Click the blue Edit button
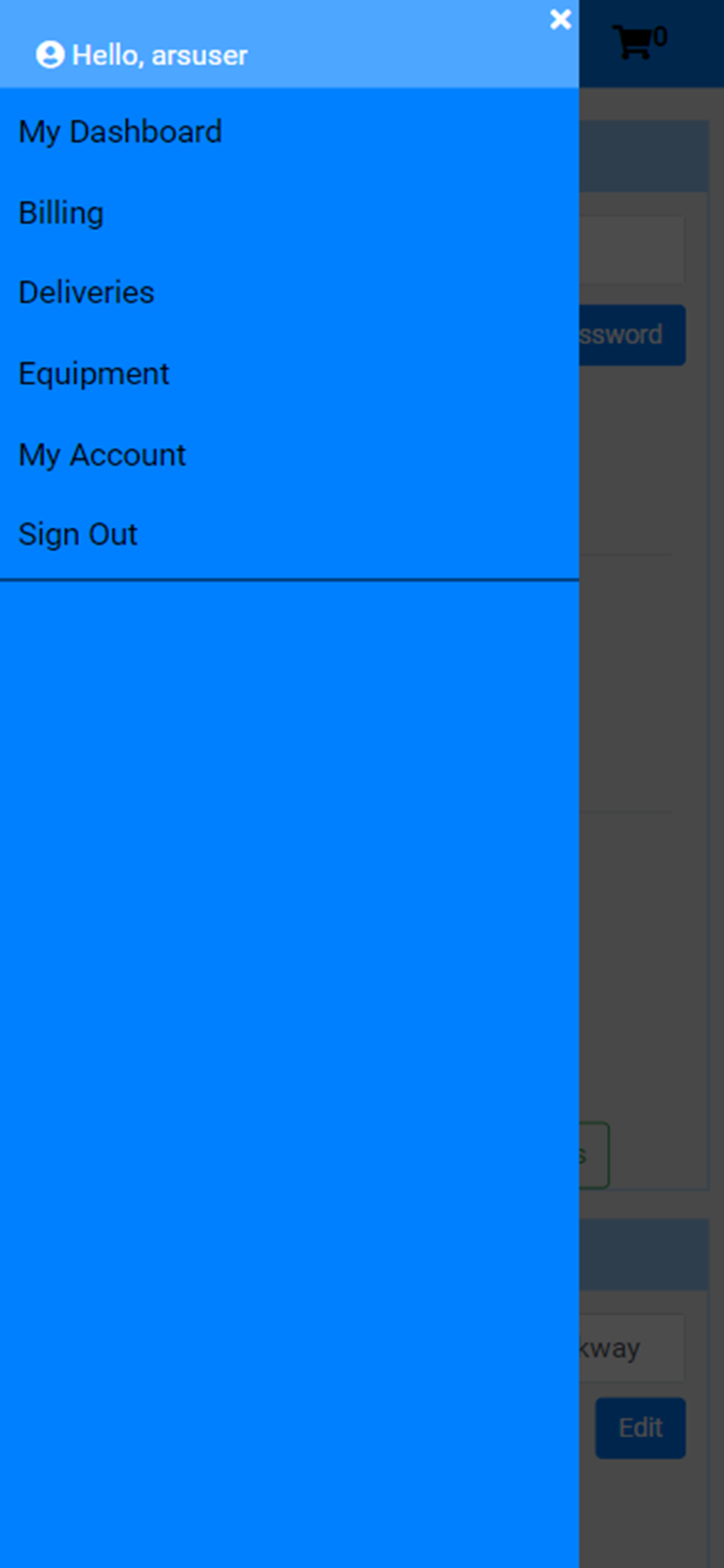Image resolution: width=724 pixels, height=1568 pixels. point(641,1428)
